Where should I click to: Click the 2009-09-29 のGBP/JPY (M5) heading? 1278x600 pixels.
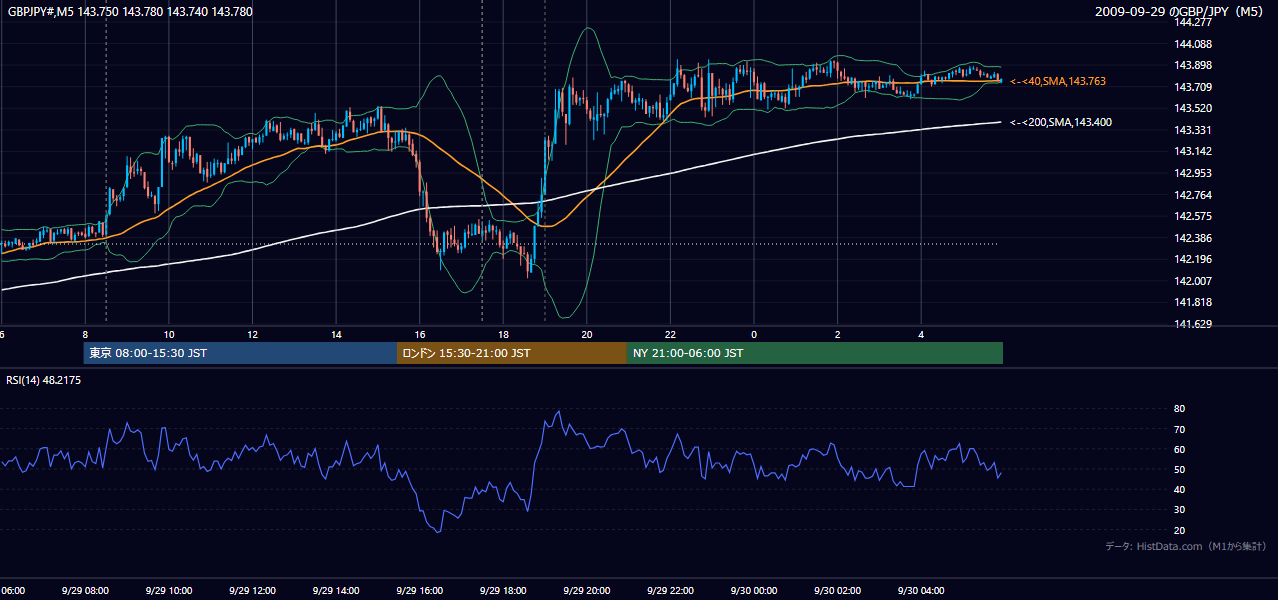click(1181, 12)
